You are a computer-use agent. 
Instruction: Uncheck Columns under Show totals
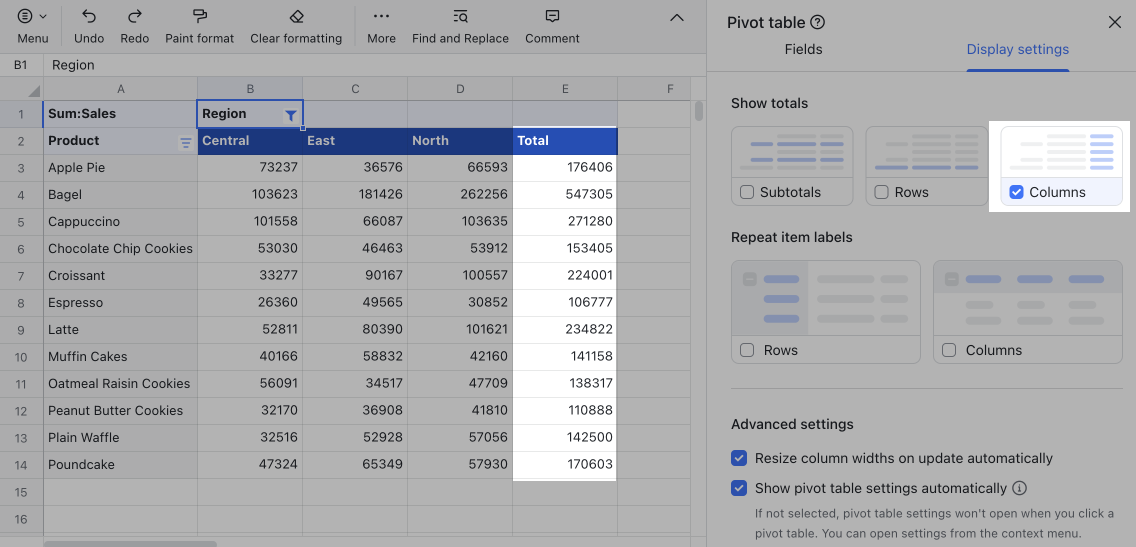coord(1016,192)
